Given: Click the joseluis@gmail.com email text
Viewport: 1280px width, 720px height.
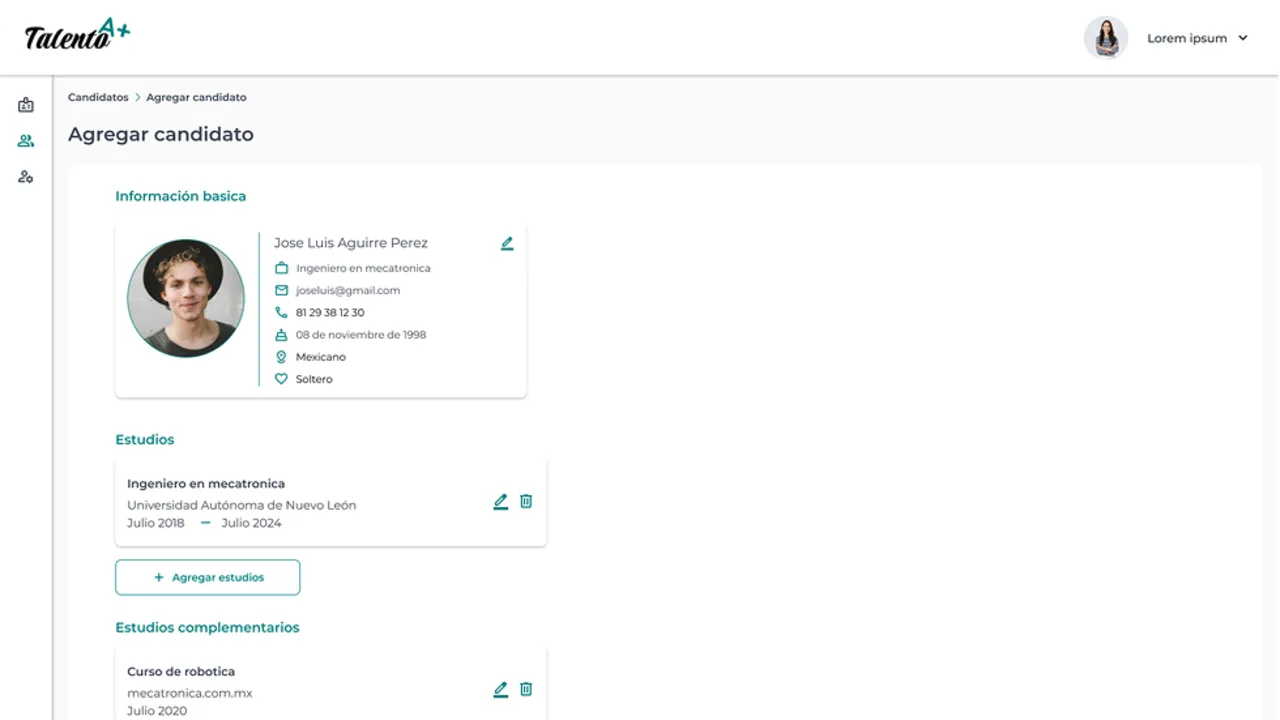Looking at the screenshot, I should pos(348,290).
